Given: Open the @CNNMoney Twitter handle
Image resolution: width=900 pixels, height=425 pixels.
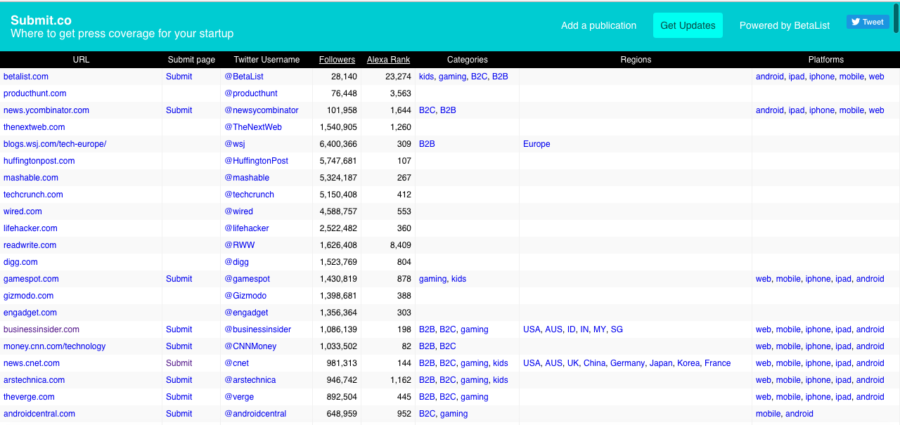Looking at the screenshot, I should point(250,346).
